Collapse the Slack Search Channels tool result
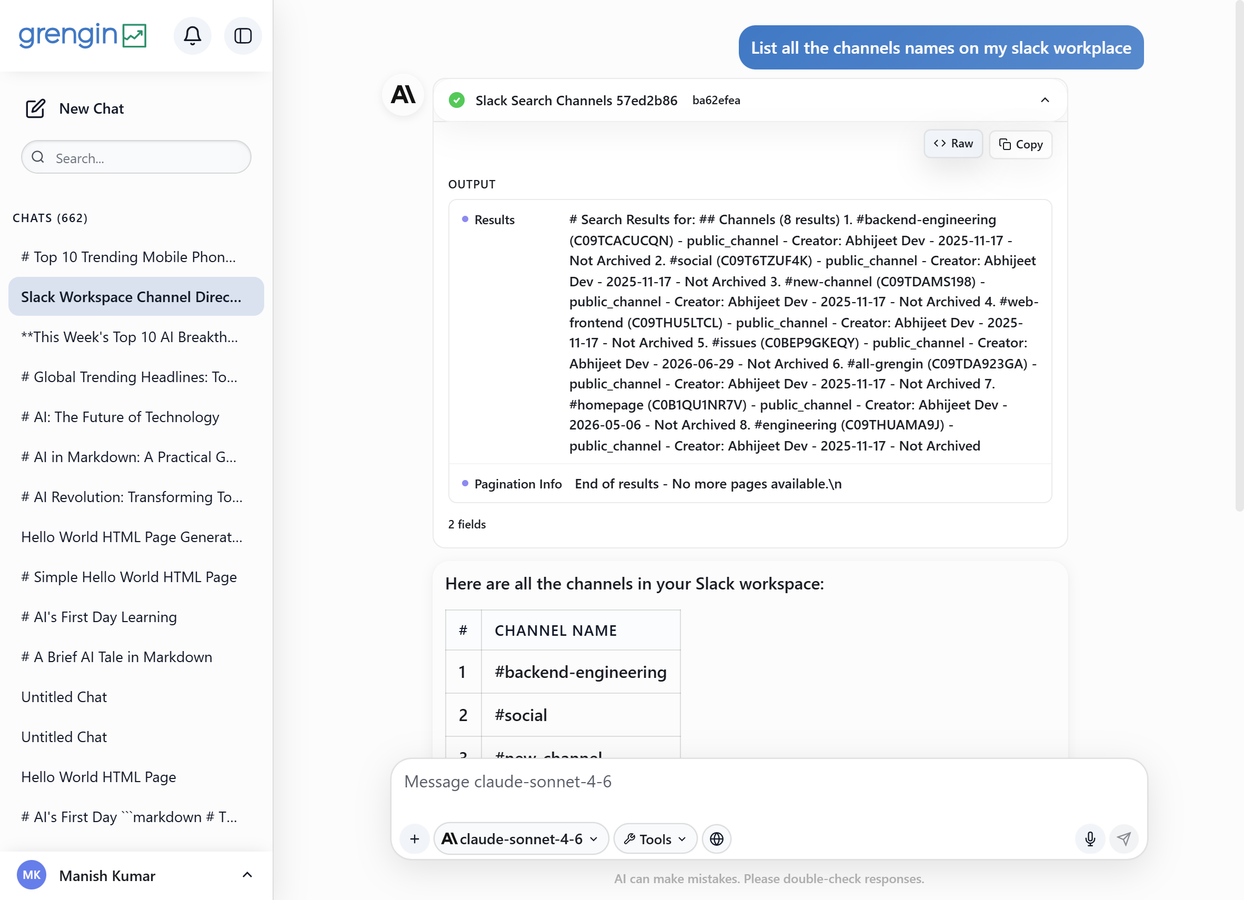This screenshot has height=900, width=1244. (x=1045, y=100)
